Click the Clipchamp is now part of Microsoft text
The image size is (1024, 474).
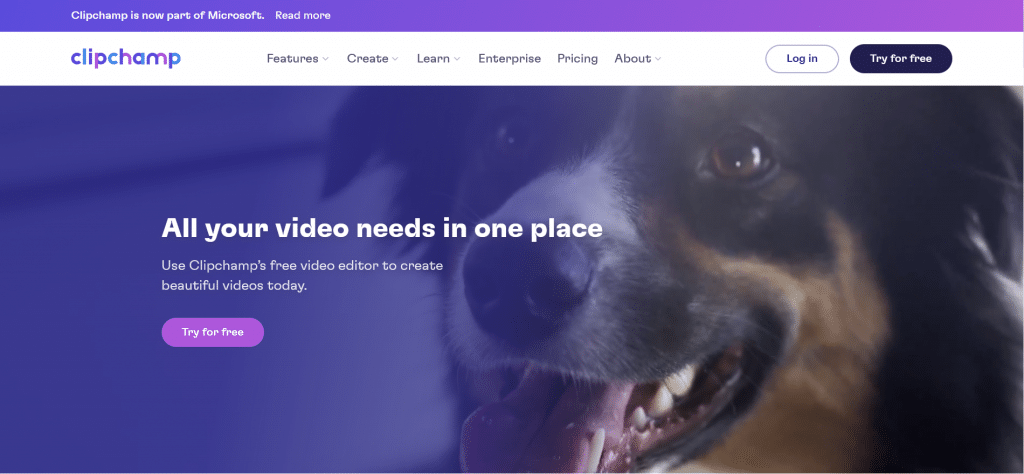point(168,15)
